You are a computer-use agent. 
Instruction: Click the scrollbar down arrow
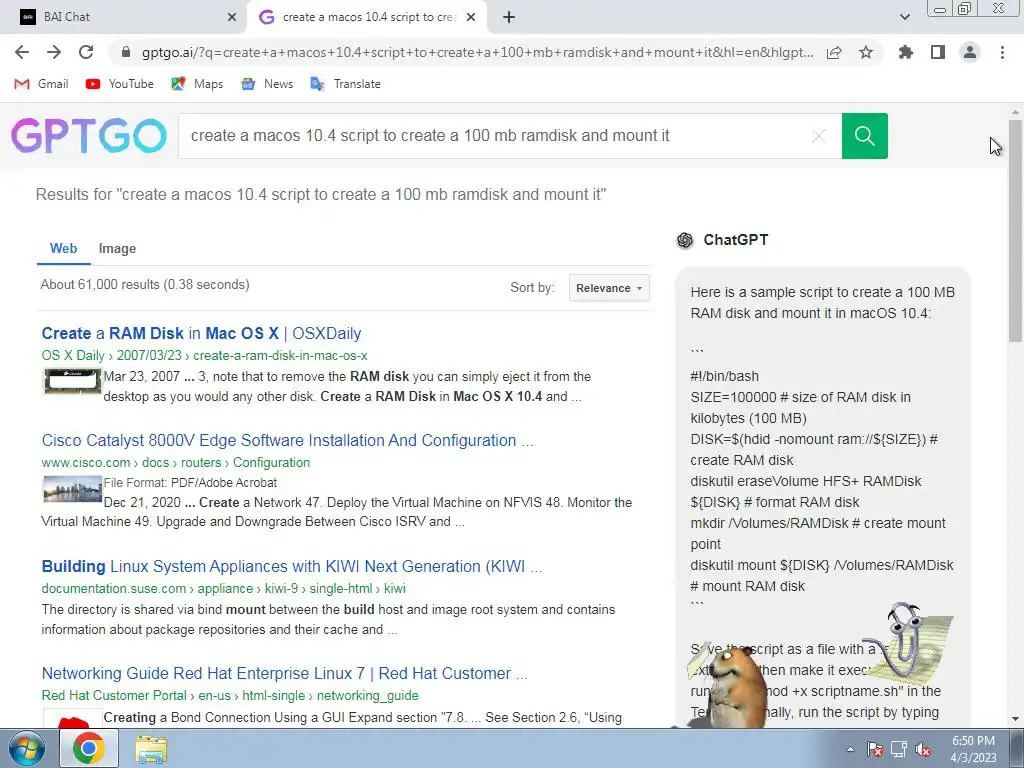(x=1015, y=720)
